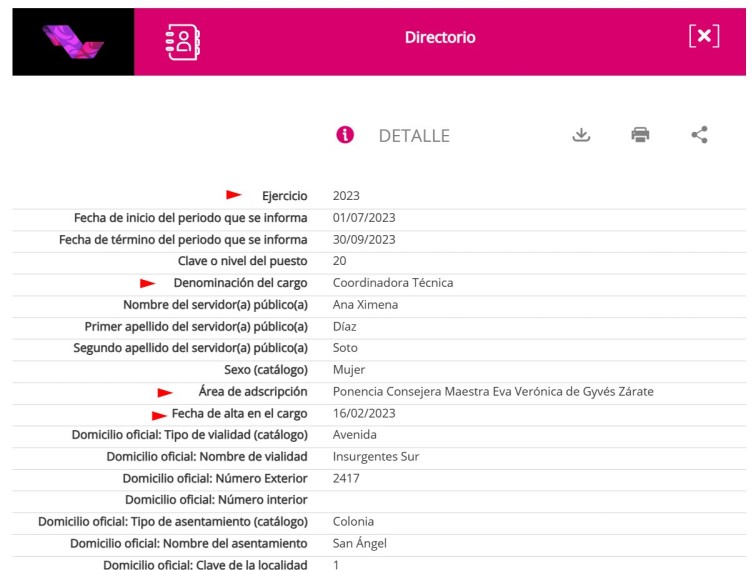Select the name Ana Ximena

(x=365, y=305)
